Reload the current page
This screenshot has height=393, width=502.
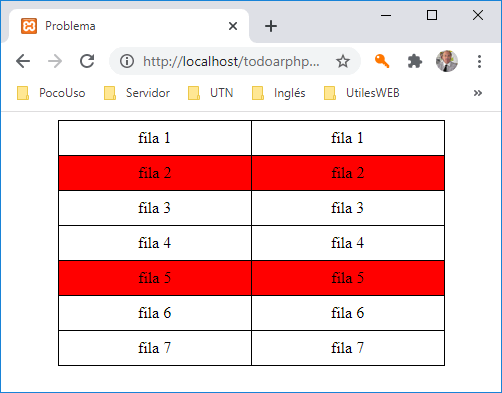click(87, 61)
